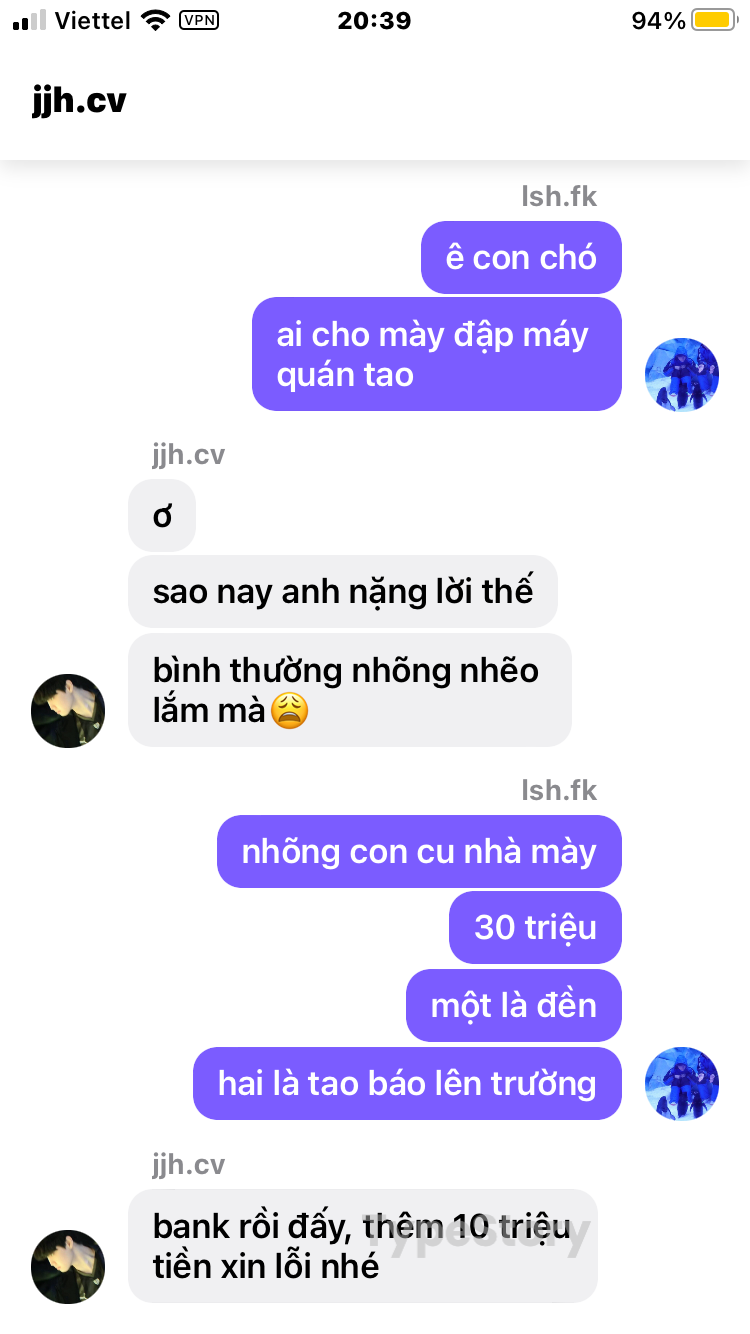This screenshot has height=1334, width=750.
Task: Tap the jjh.cv sender label above 'ơ'
Action: click(188, 456)
